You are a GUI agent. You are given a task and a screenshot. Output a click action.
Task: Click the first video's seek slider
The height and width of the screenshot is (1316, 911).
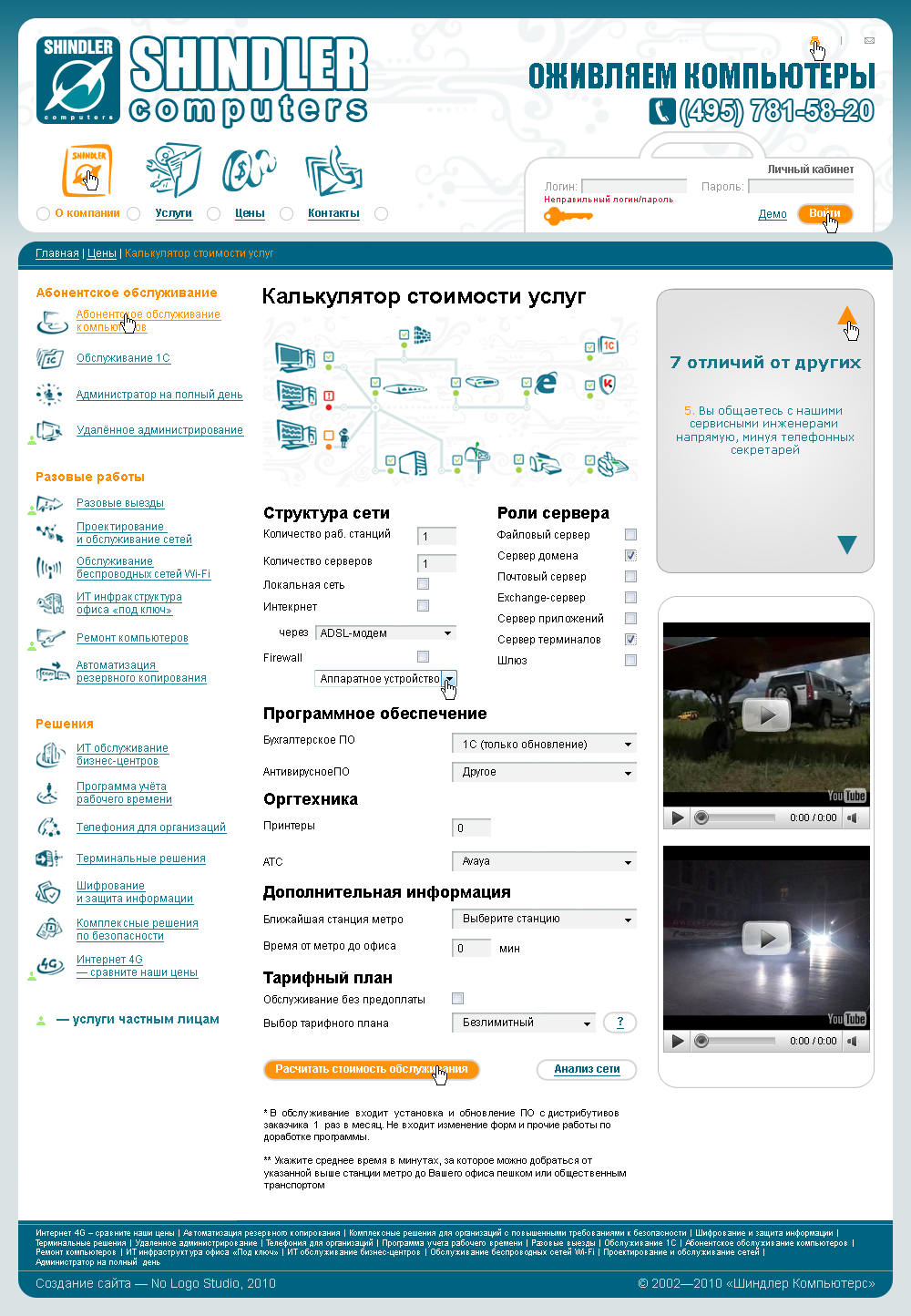(736, 817)
